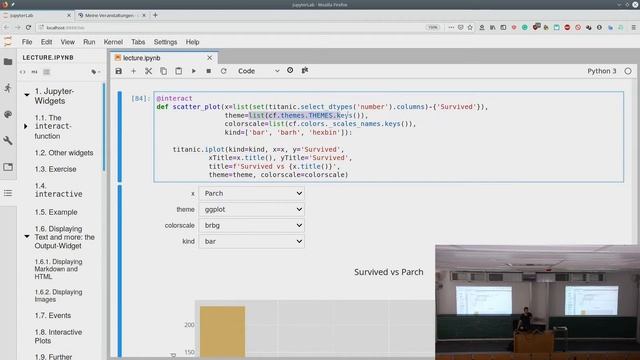This screenshot has height=360, width=640.
Task: Insert a new cell with the plus icon
Action: point(133,71)
